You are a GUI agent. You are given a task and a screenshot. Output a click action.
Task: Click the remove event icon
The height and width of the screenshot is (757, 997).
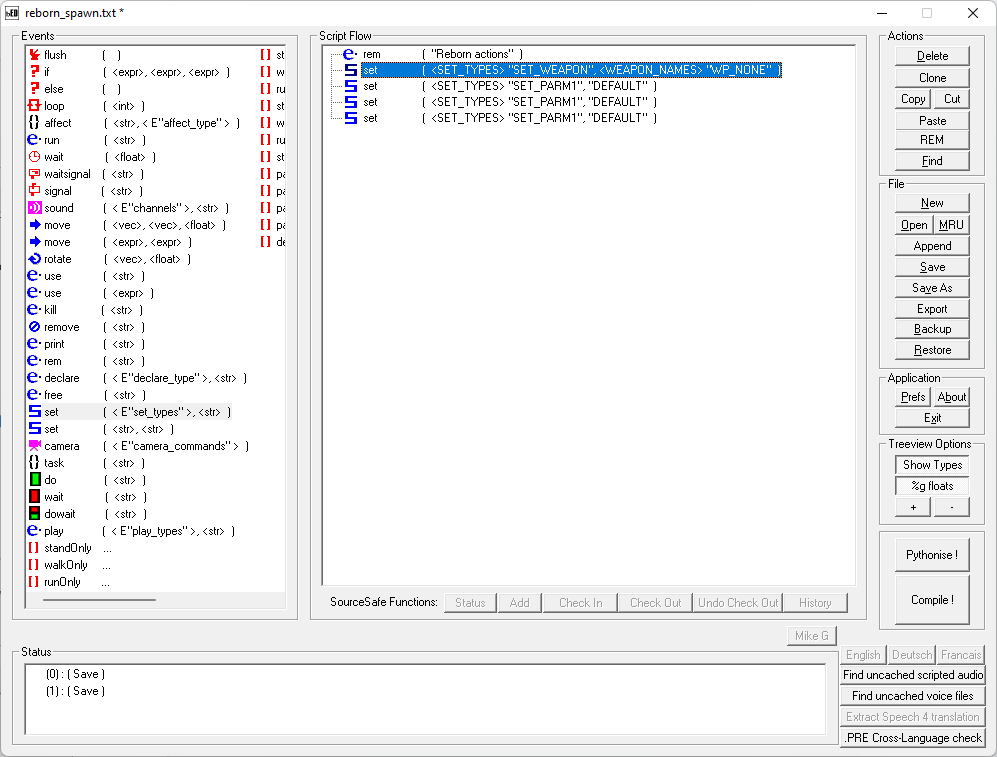(34, 327)
